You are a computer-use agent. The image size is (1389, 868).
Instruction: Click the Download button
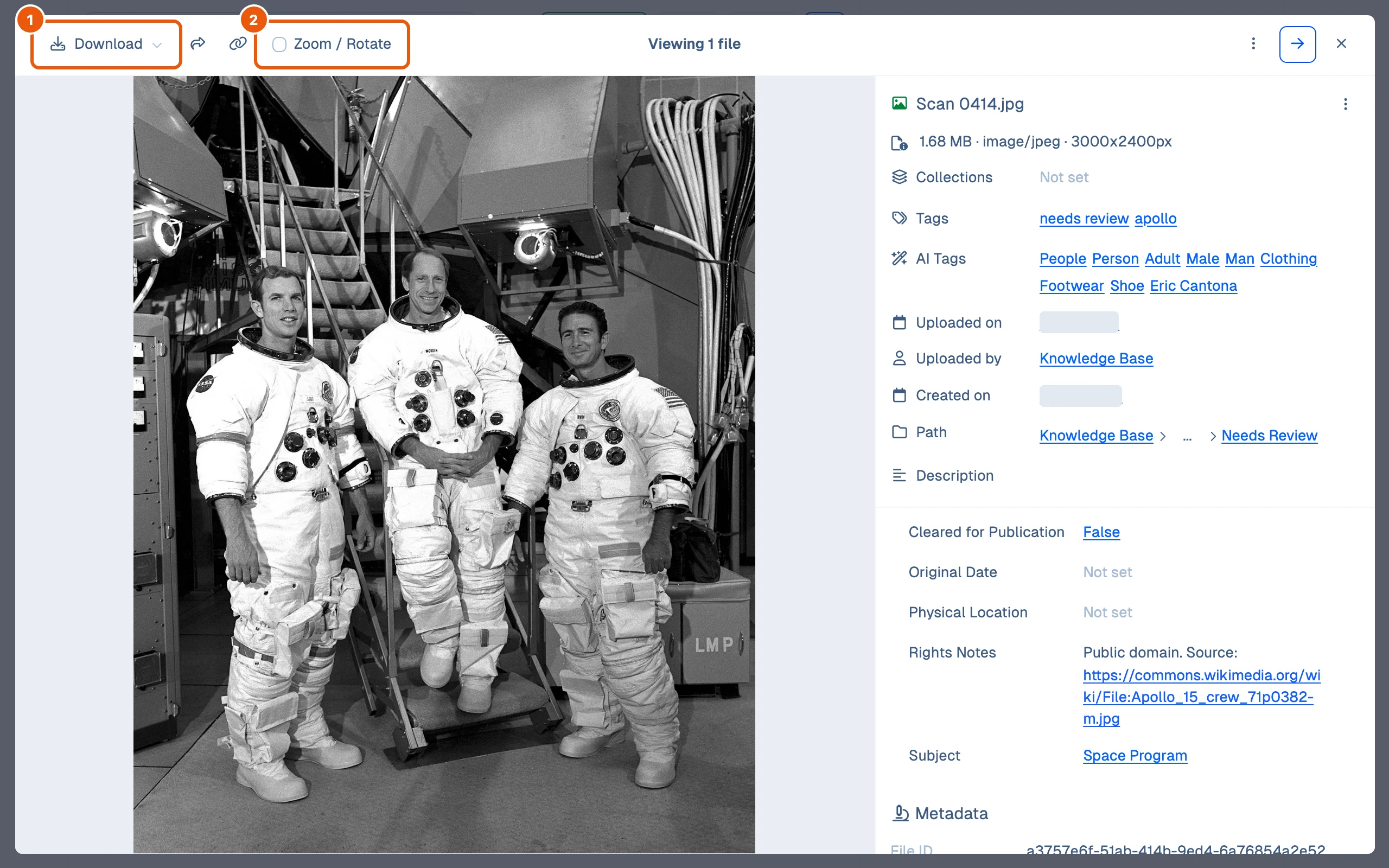(x=106, y=44)
